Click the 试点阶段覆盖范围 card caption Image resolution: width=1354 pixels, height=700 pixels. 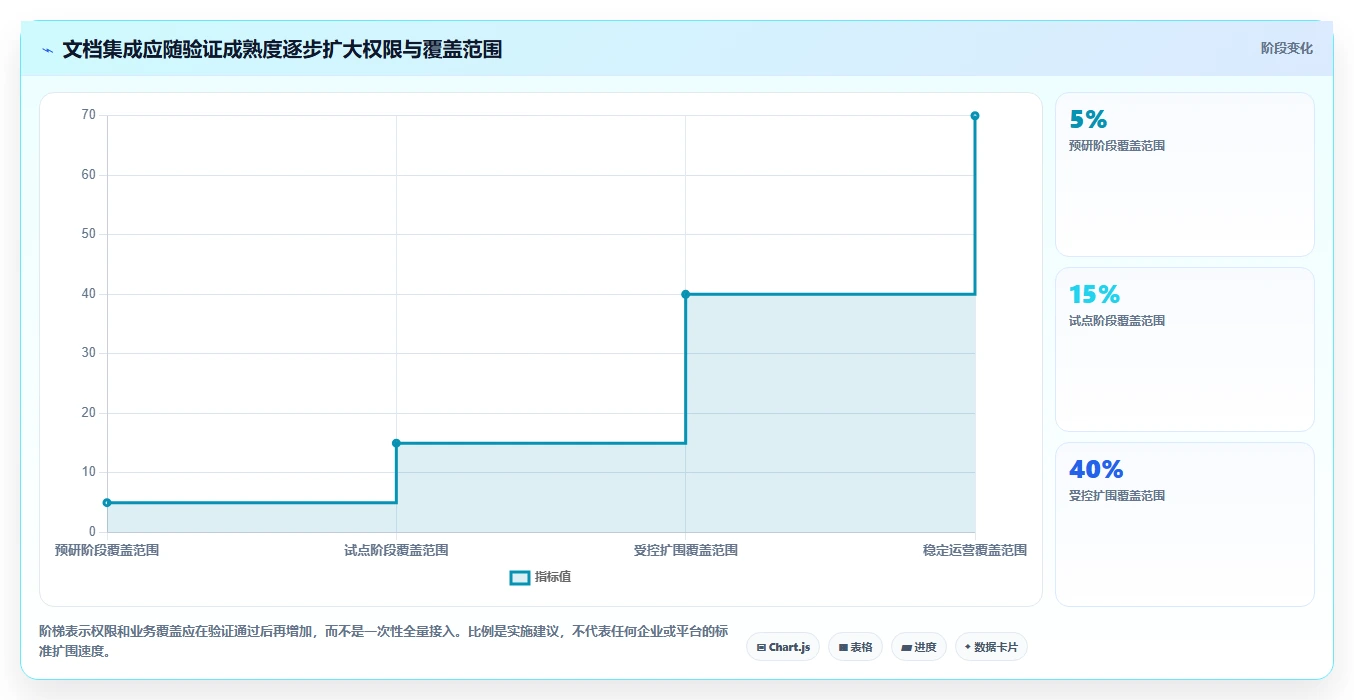[1117, 321]
